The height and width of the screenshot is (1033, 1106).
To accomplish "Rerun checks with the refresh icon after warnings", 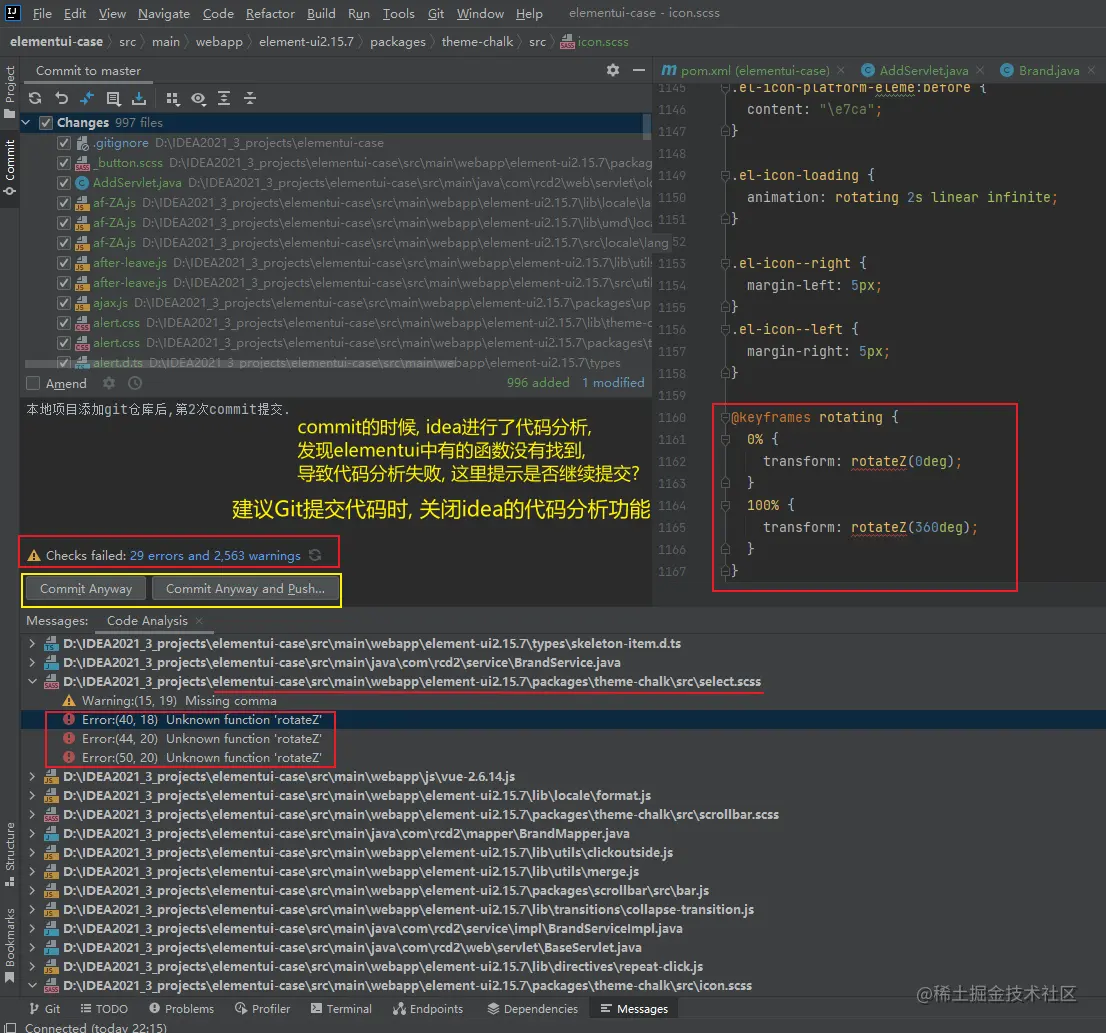I will click(x=315, y=556).
